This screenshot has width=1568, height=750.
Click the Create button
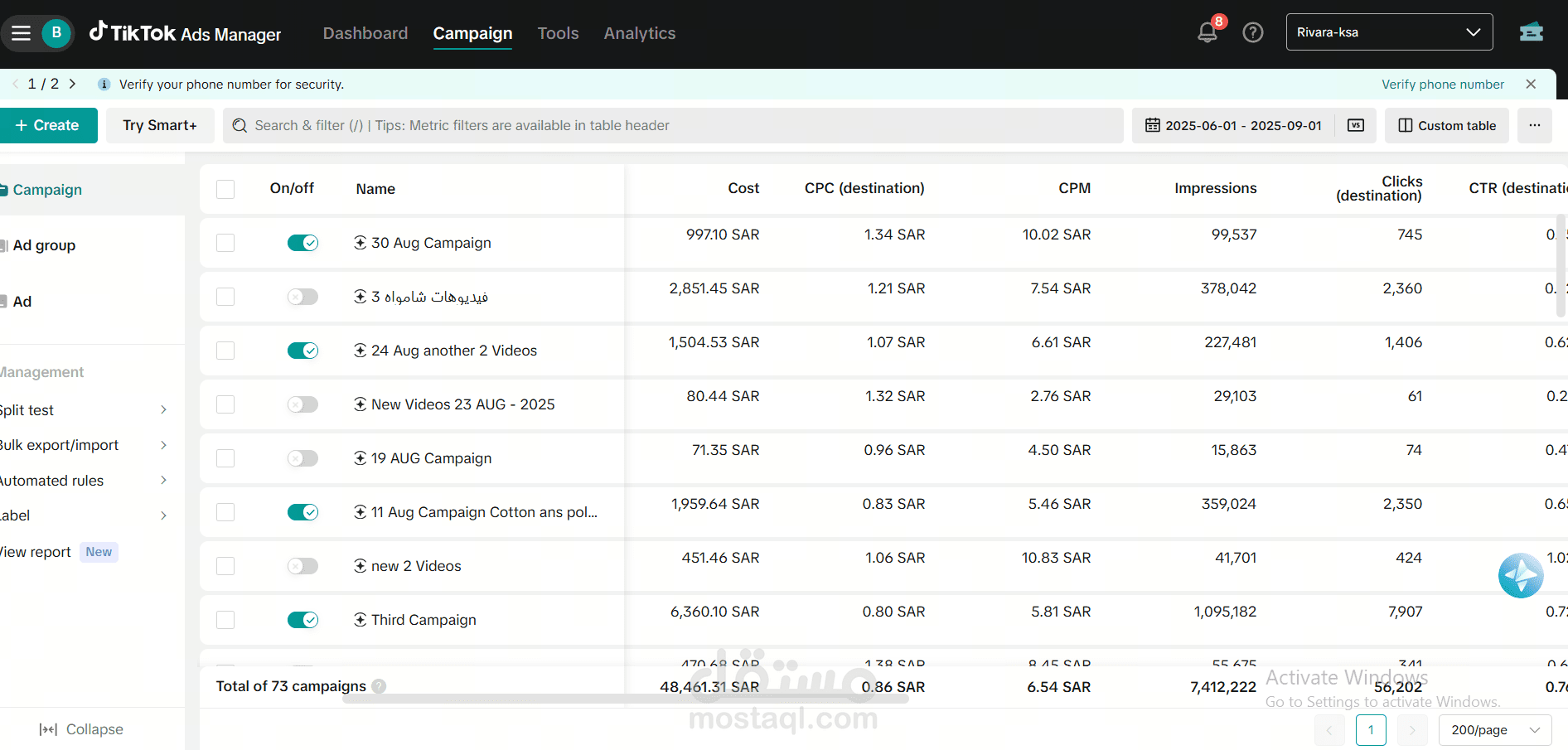tap(48, 125)
